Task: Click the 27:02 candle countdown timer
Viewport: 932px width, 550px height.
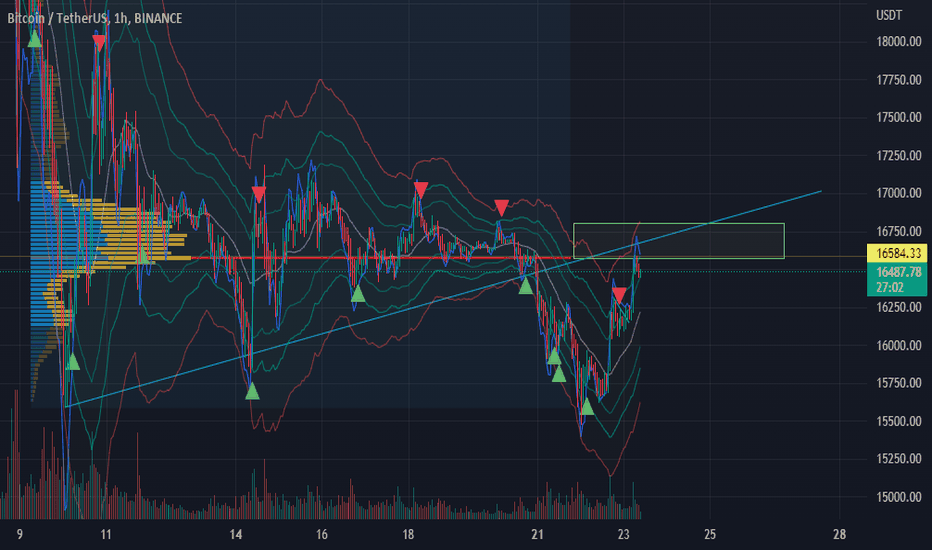Action: click(x=890, y=288)
